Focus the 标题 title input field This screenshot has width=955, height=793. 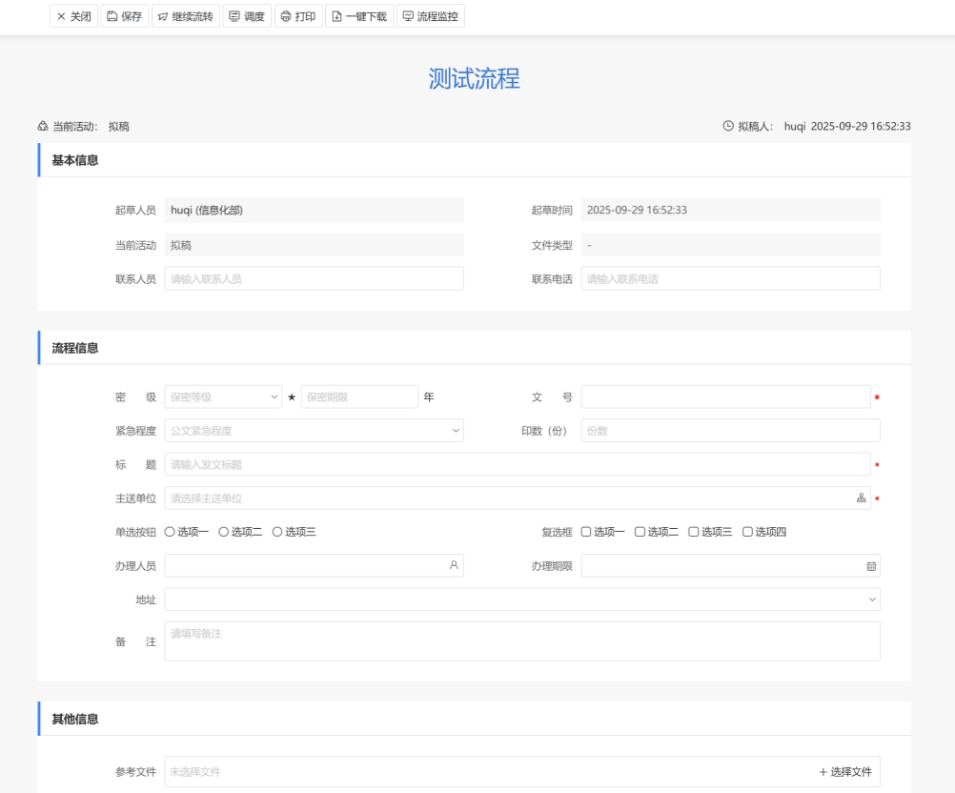[517, 464]
